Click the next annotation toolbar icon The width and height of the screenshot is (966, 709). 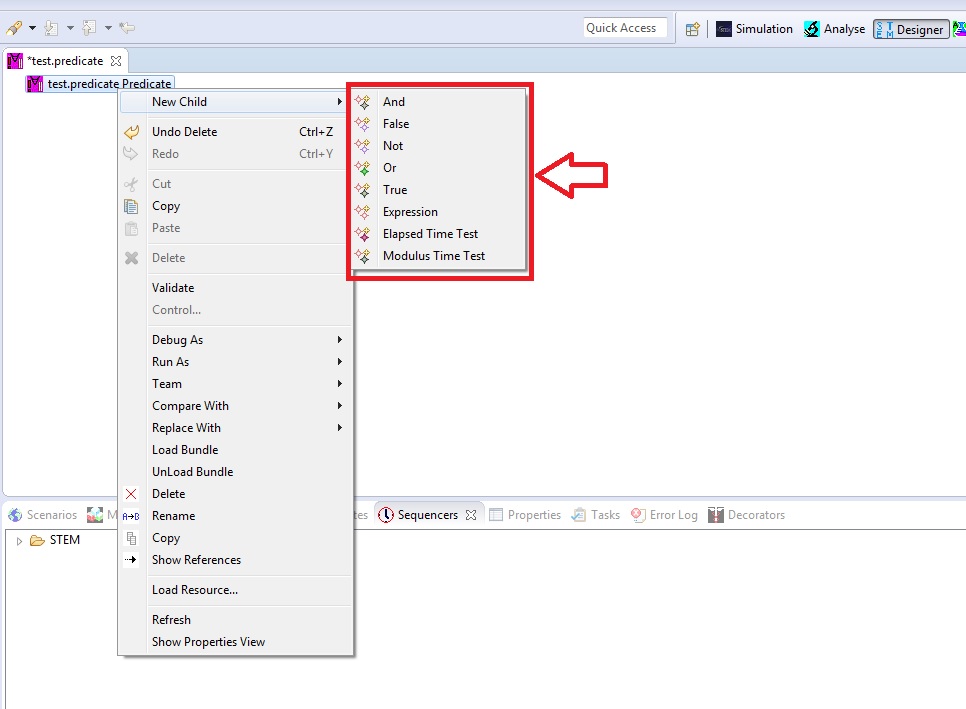[x=52, y=28]
